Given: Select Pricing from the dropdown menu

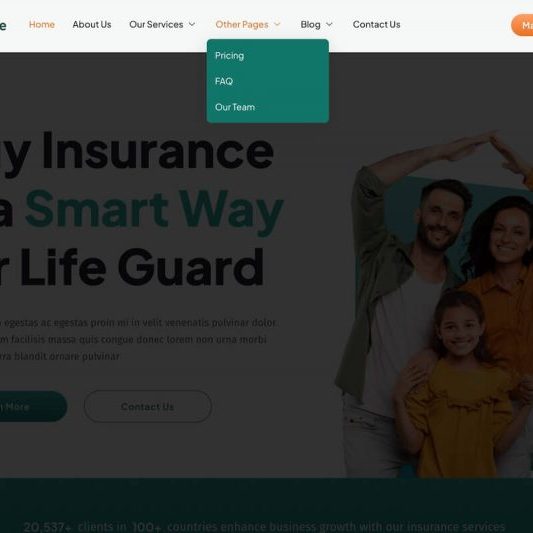Looking at the screenshot, I should click(x=229, y=56).
